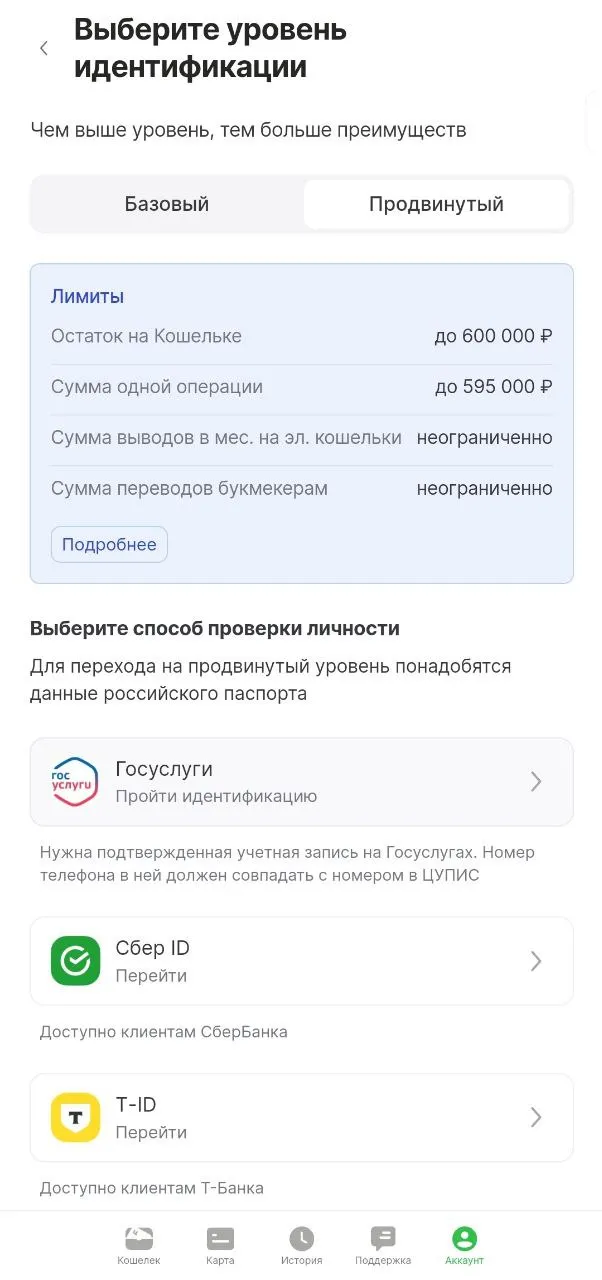Tap the Аккаунт tab label
This screenshot has height=1280, width=602.
pos(464,1261)
